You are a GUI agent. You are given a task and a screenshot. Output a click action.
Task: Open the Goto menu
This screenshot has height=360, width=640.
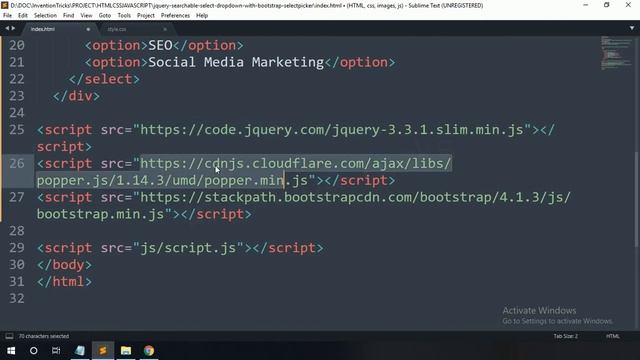pyautogui.click(x=104, y=16)
